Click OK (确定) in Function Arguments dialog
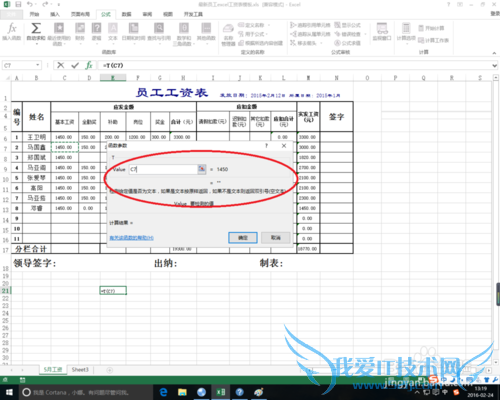 [243, 238]
